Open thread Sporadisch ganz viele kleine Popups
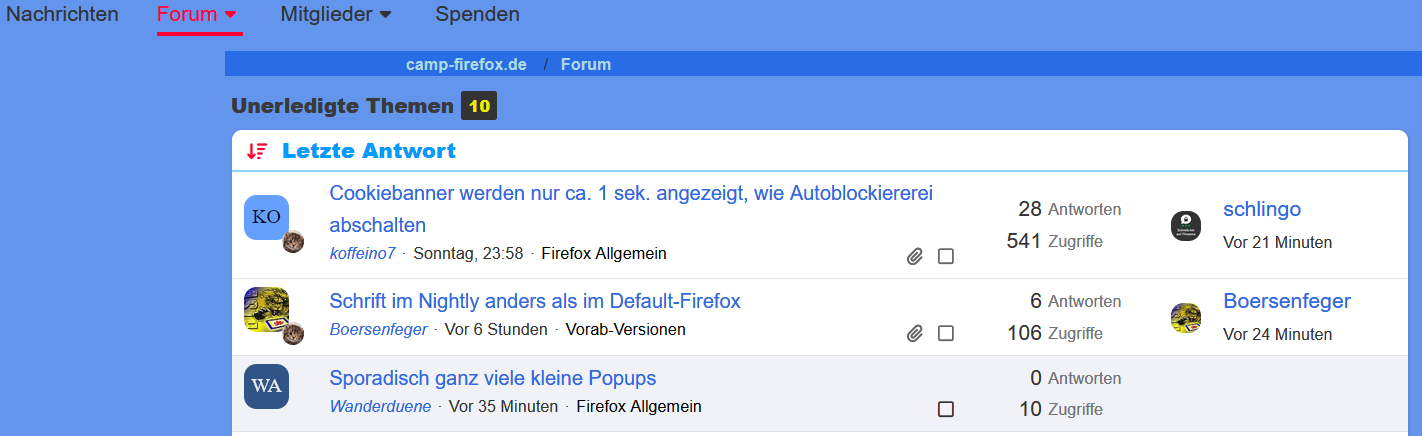 point(492,378)
